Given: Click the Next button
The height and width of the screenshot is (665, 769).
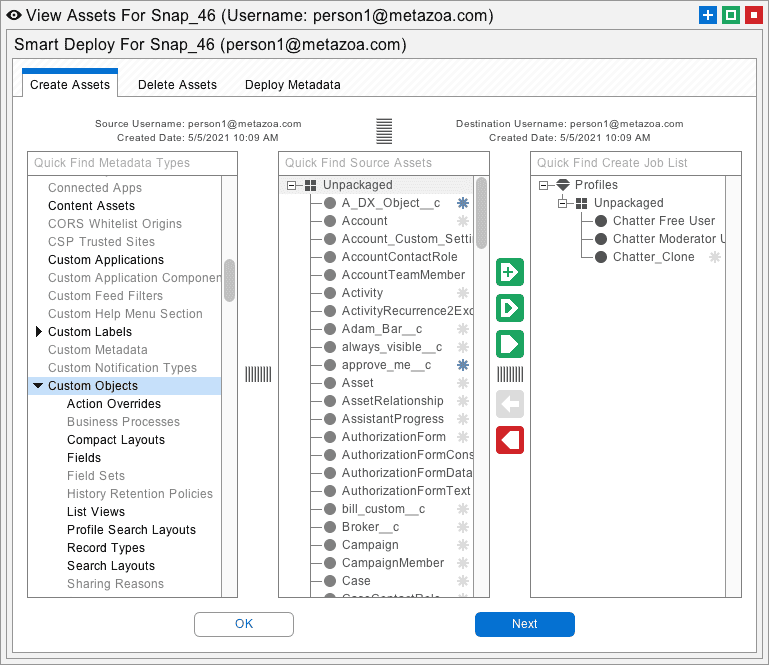Looking at the screenshot, I should (x=525, y=624).
